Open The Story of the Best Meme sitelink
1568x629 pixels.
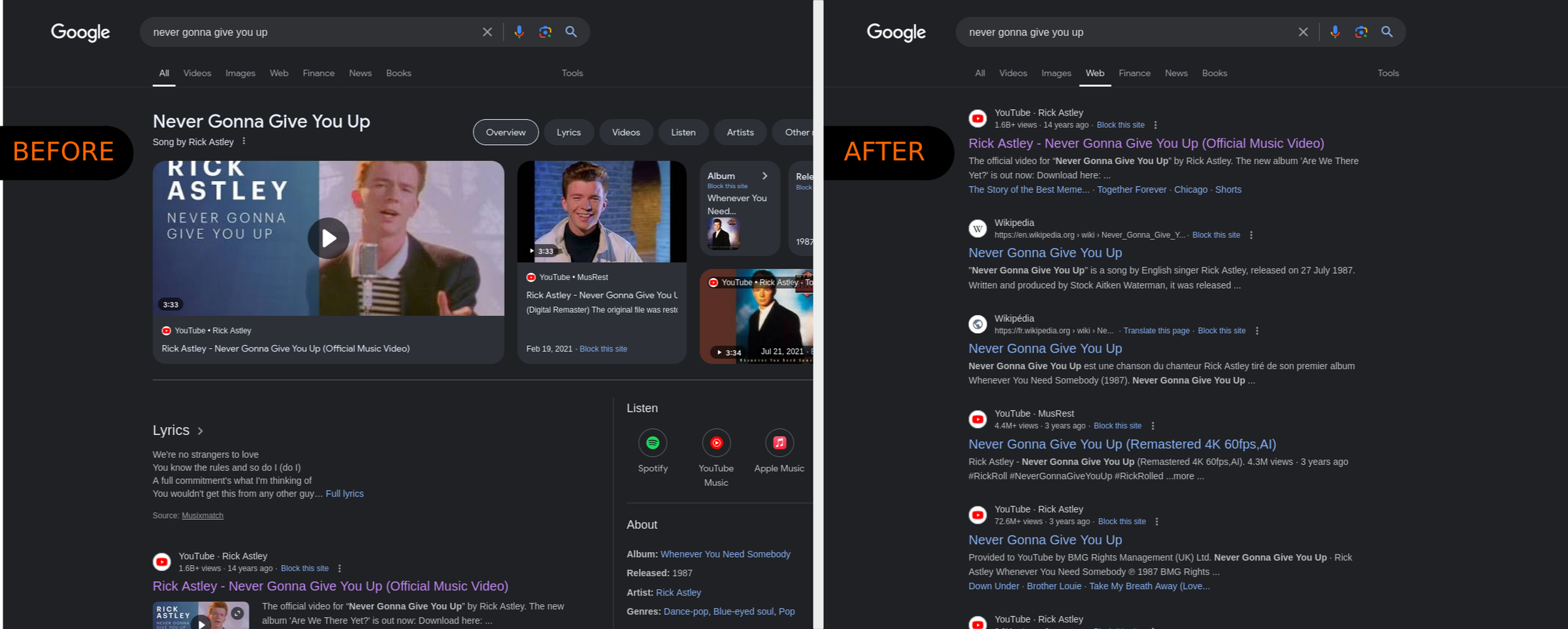(1029, 189)
